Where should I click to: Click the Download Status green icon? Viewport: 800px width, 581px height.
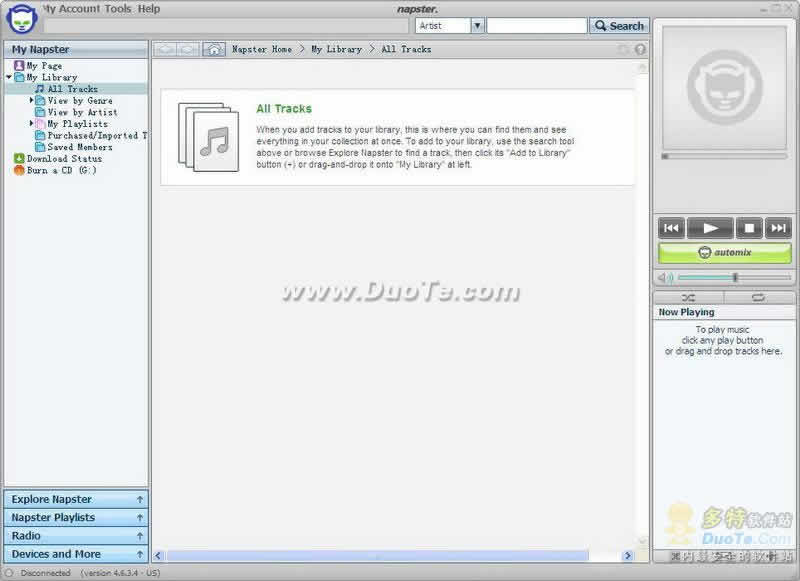pyautogui.click(x=19, y=159)
